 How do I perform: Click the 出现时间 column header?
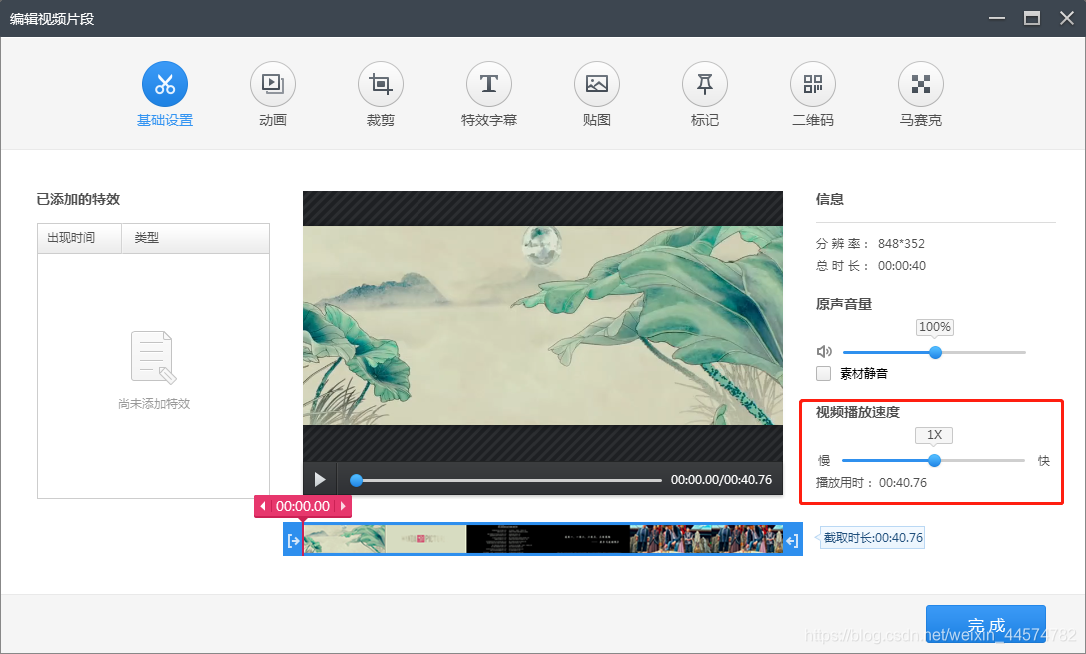[x=80, y=238]
